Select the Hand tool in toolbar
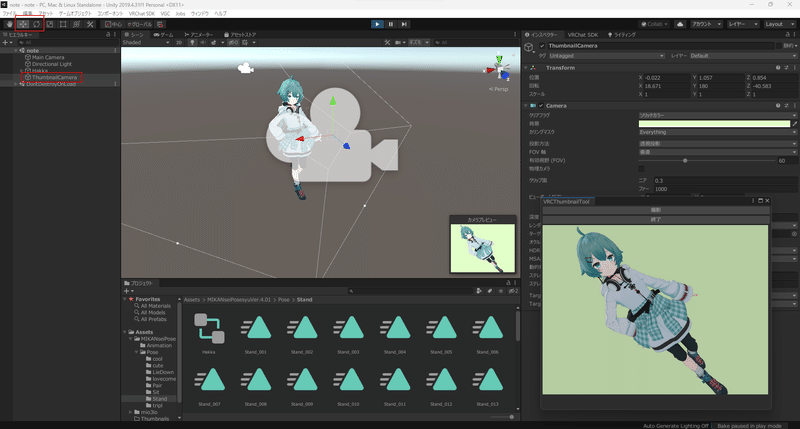 pyautogui.click(x=9, y=24)
